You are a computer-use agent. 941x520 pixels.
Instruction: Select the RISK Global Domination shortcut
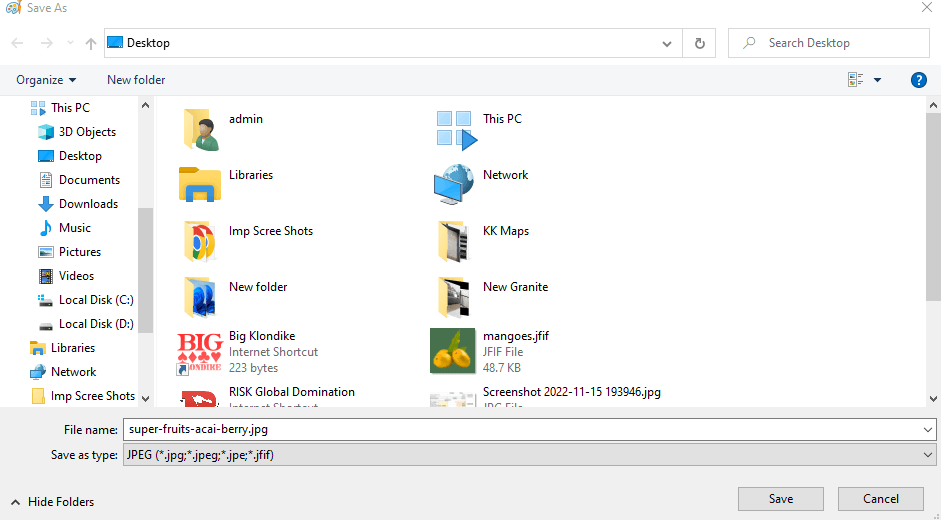point(267,398)
